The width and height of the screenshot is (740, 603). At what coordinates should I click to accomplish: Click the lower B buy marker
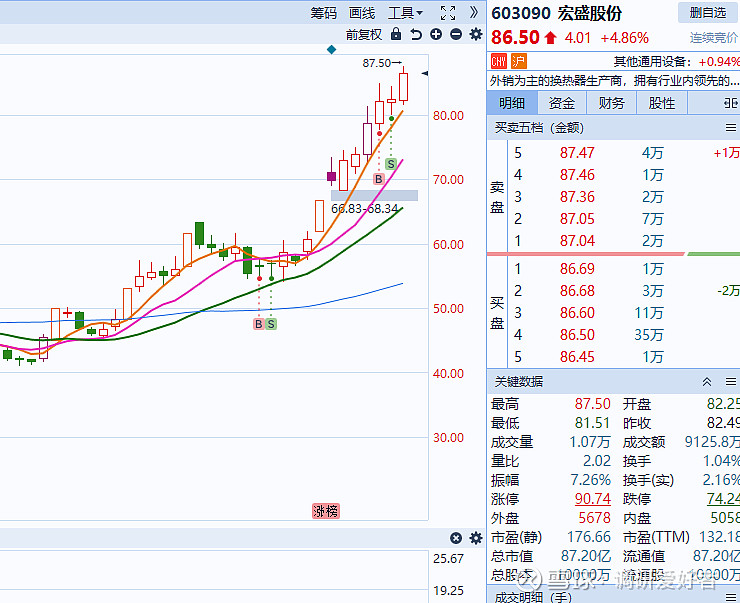[259, 324]
